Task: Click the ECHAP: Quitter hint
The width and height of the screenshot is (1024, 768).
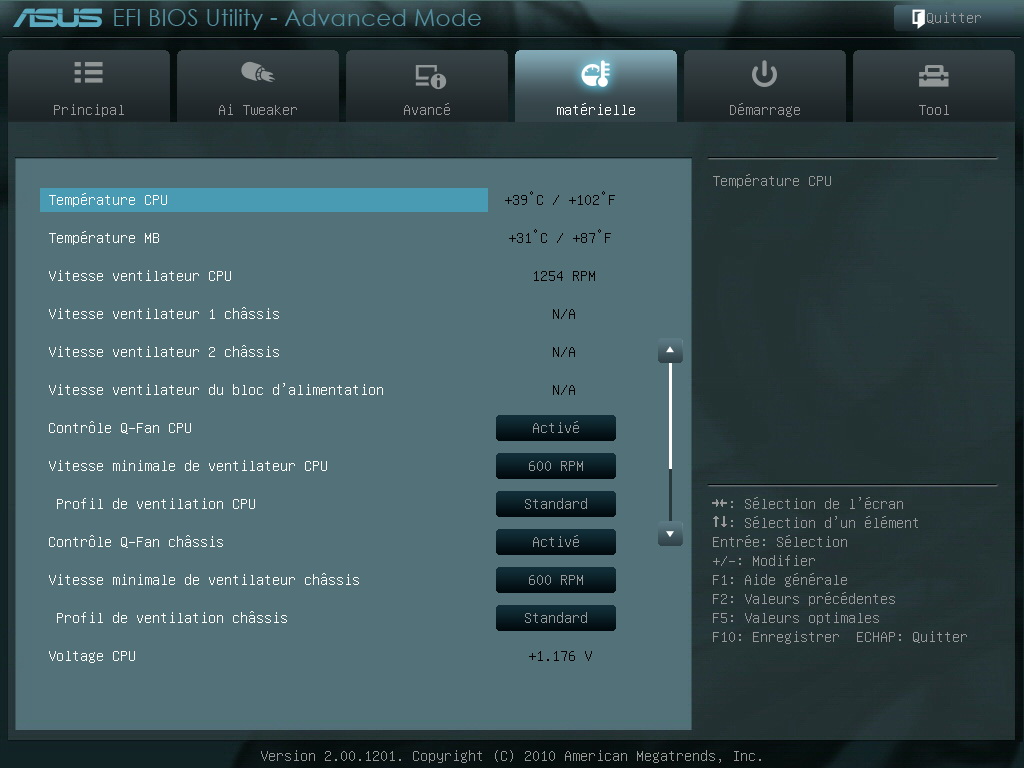Action: tap(912, 637)
